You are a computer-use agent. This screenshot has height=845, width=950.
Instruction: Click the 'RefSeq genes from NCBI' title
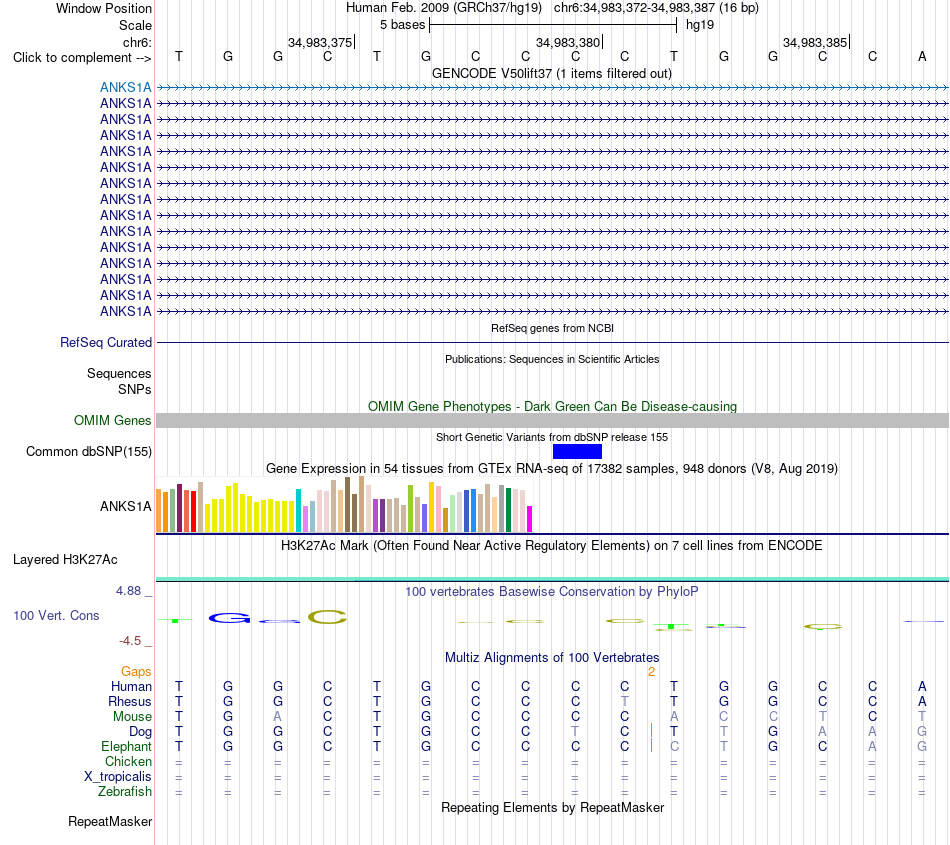[552, 328]
